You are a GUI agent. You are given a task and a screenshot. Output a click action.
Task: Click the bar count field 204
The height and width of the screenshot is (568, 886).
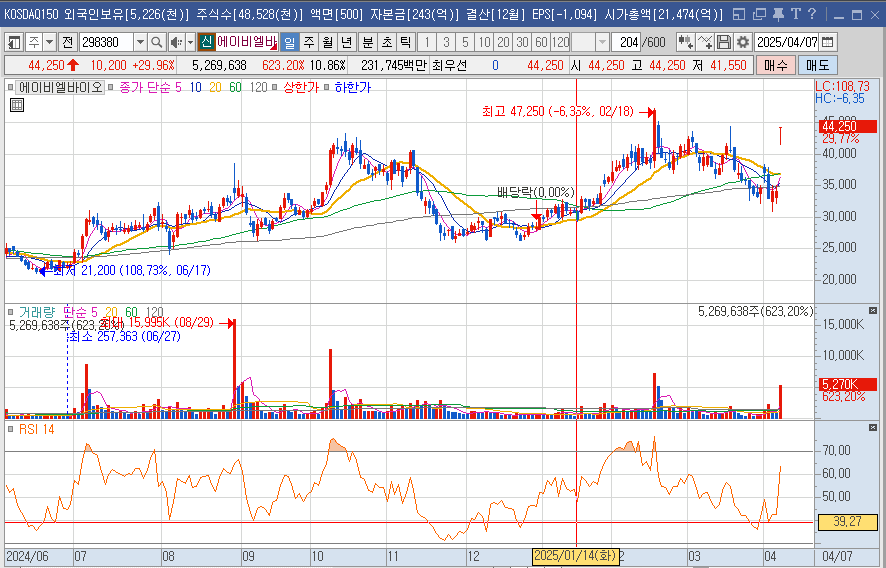[x=626, y=42]
